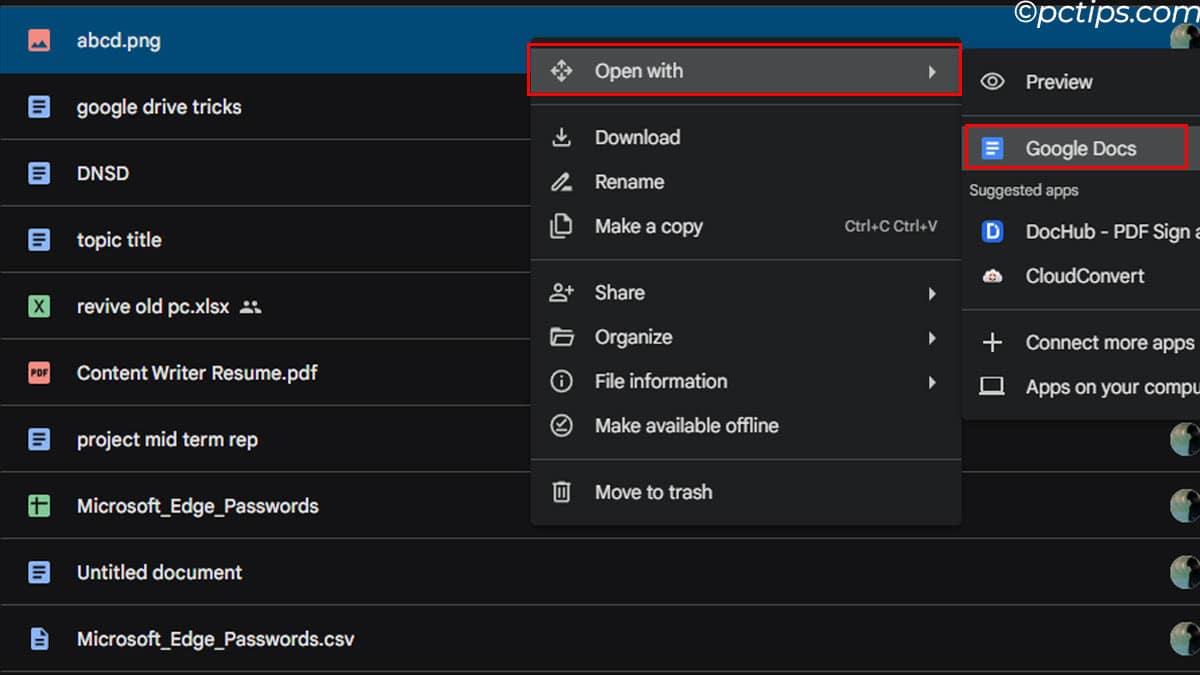The width and height of the screenshot is (1200, 675).
Task: Select the topic title file name
Action: (119, 240)
